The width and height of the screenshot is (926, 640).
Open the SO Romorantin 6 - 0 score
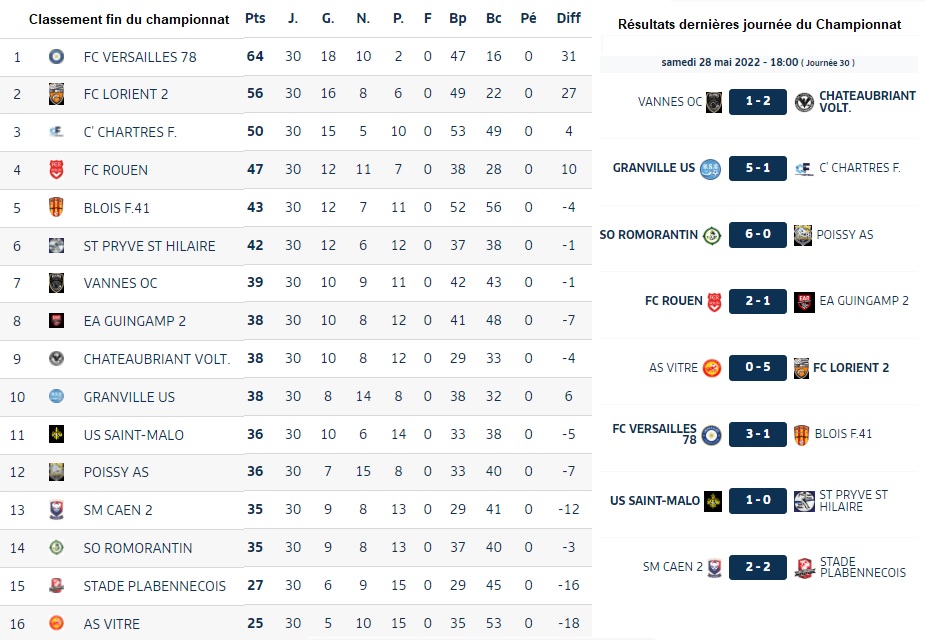(x=757, y=235)
